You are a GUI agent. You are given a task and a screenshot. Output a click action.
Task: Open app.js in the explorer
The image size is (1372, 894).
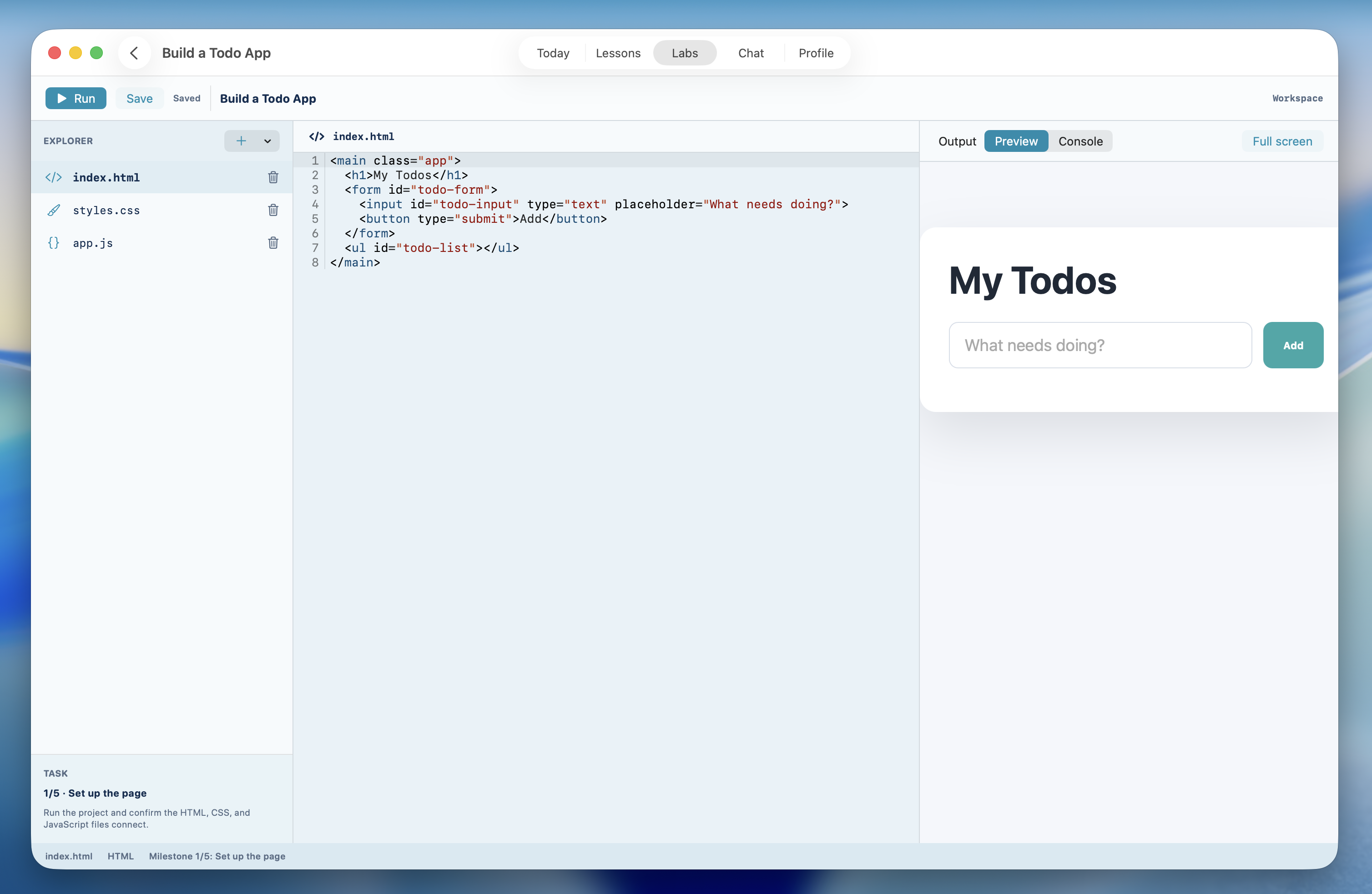point(162,243)
